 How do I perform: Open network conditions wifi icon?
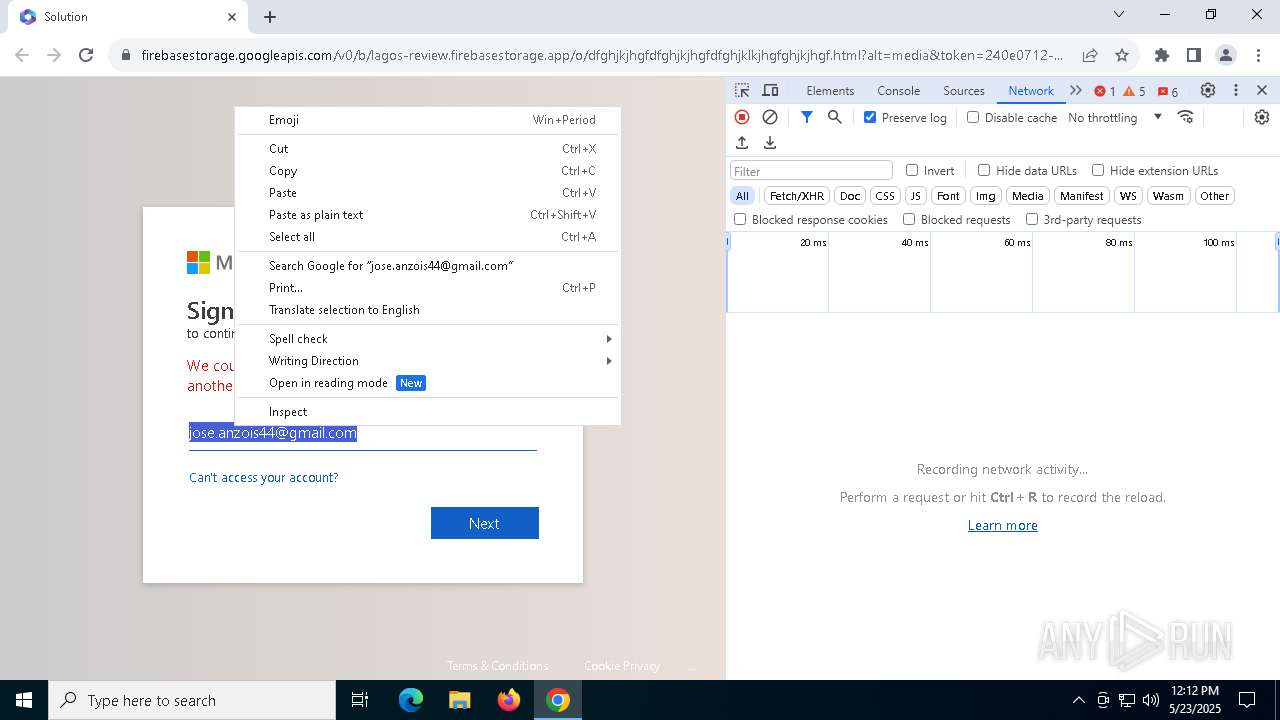point(1186,117)
